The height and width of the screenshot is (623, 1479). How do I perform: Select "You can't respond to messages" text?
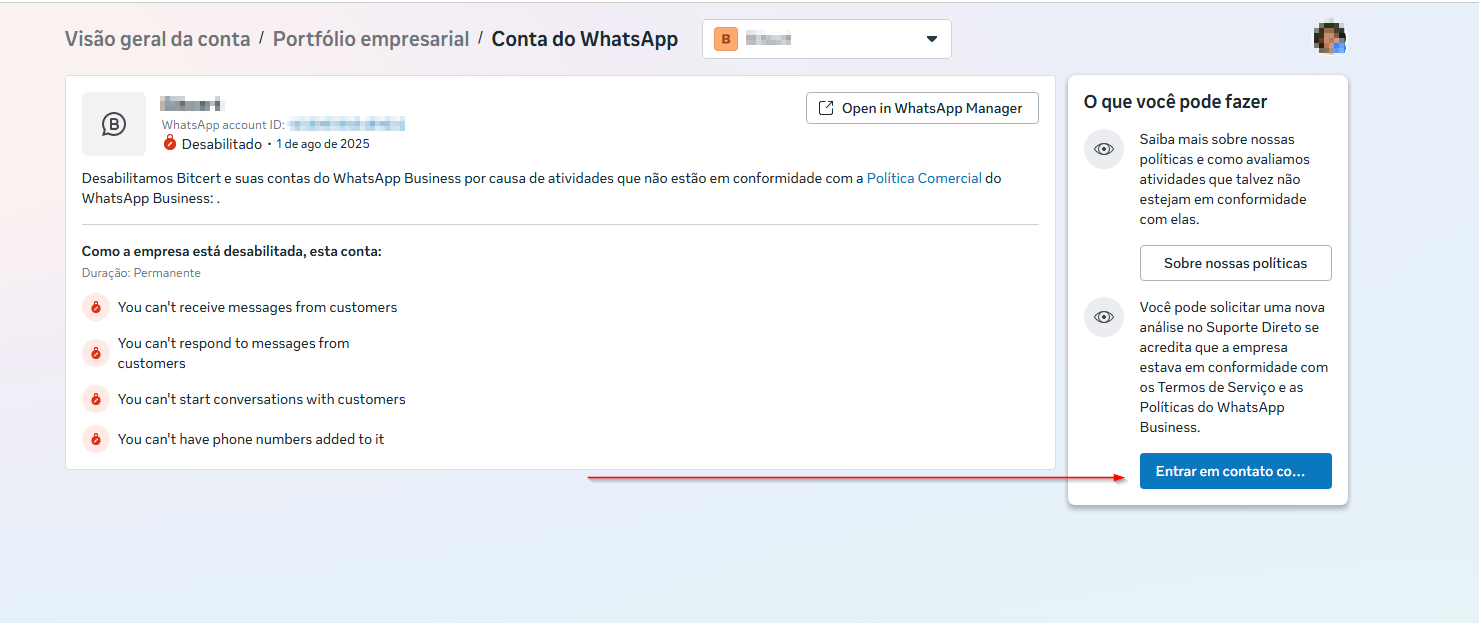pos(234,353)
